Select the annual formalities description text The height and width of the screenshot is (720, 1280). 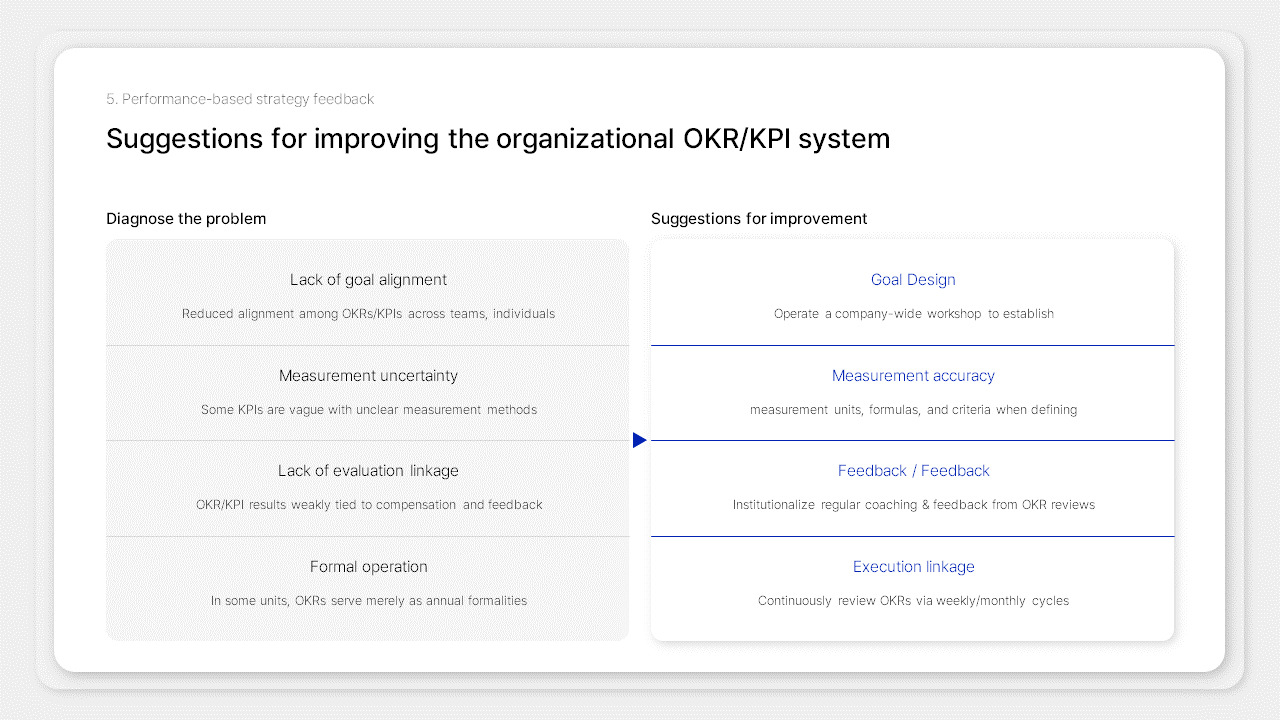(x=368, y=600)
